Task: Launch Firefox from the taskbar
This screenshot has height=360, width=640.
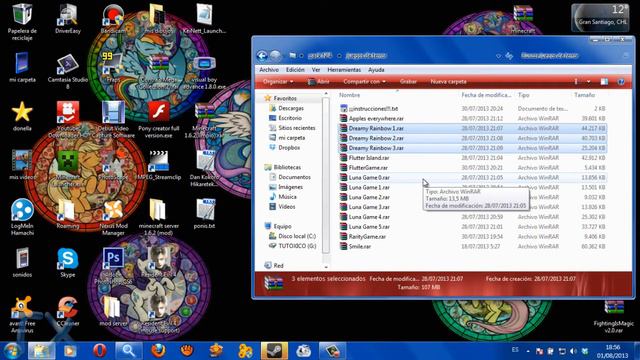Action: tap(158, 351)
